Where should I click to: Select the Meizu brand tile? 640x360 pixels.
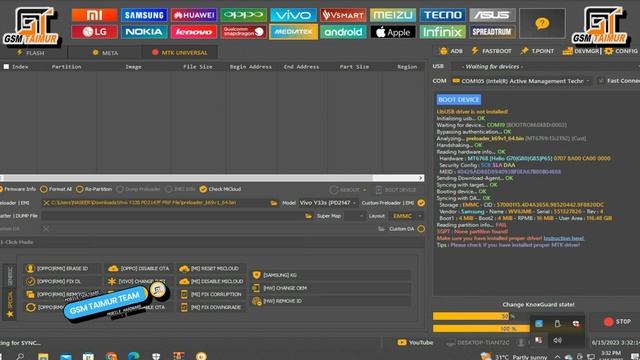pos(393,15)
